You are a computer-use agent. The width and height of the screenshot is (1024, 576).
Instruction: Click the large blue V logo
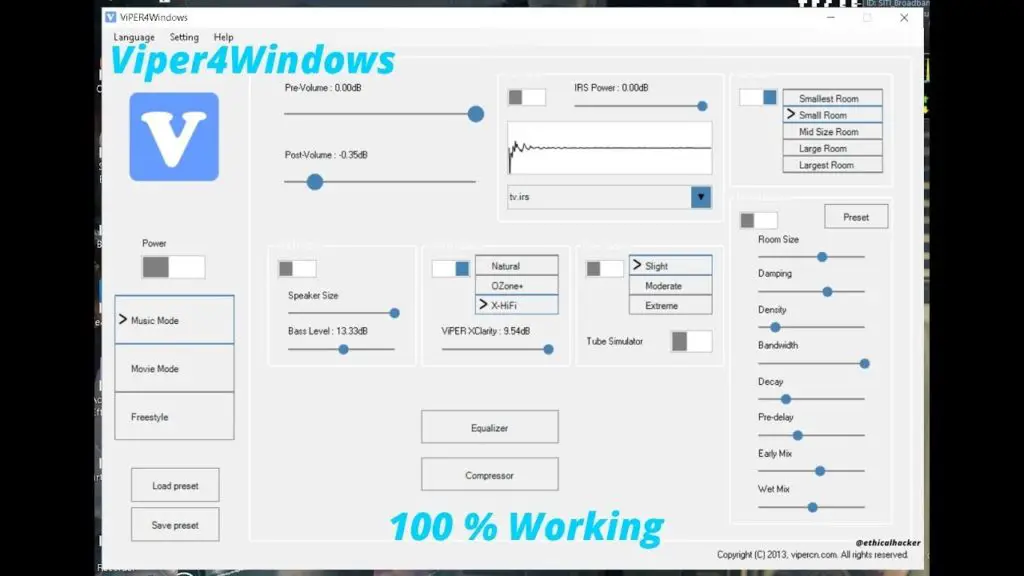point(174,136)
